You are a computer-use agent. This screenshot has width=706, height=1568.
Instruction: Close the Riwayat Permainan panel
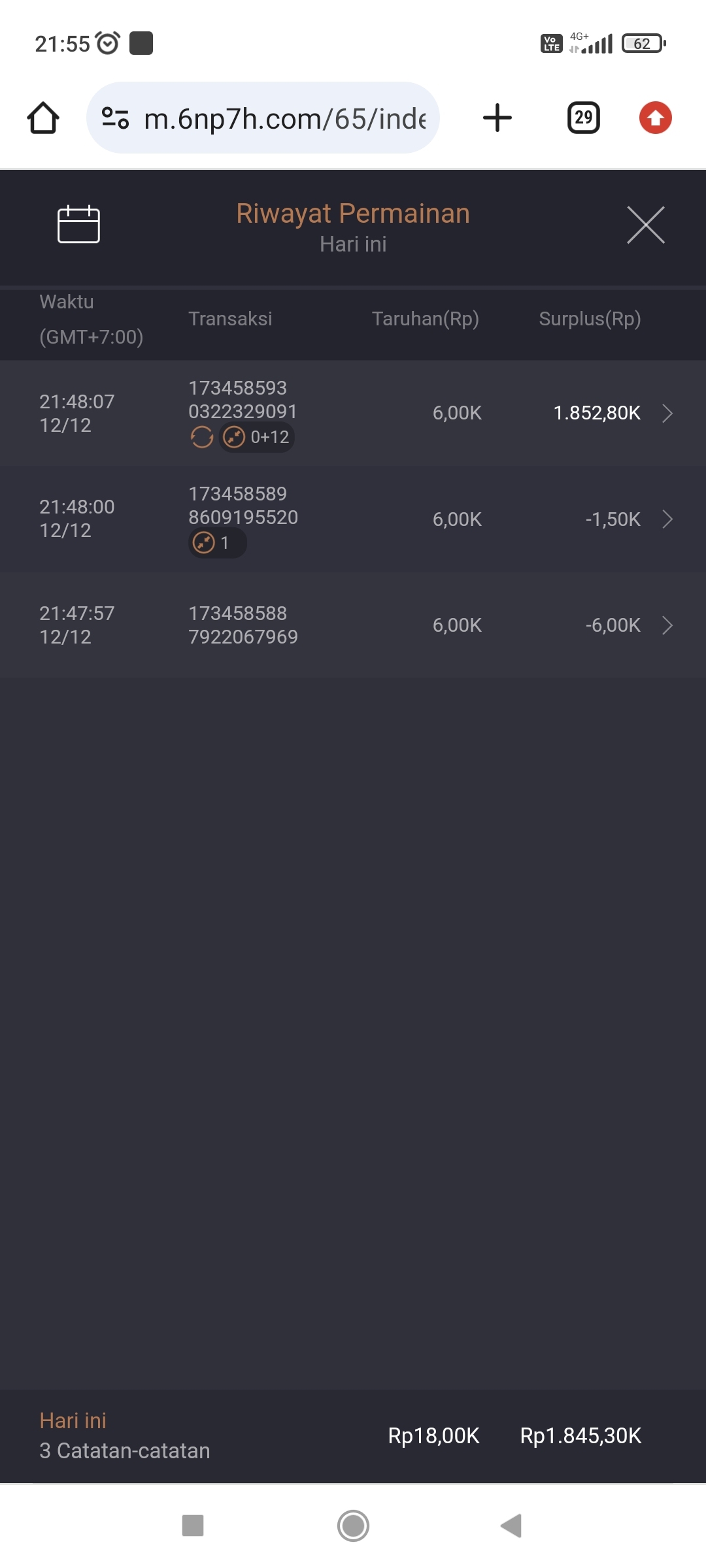pos(645,225)
